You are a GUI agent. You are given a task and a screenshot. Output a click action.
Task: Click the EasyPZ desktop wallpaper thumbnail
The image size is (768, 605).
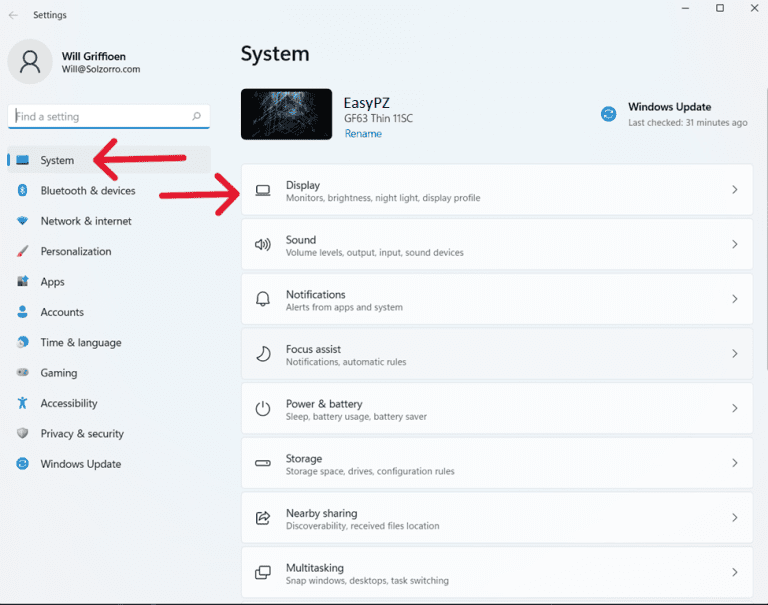tap(286, 114)
